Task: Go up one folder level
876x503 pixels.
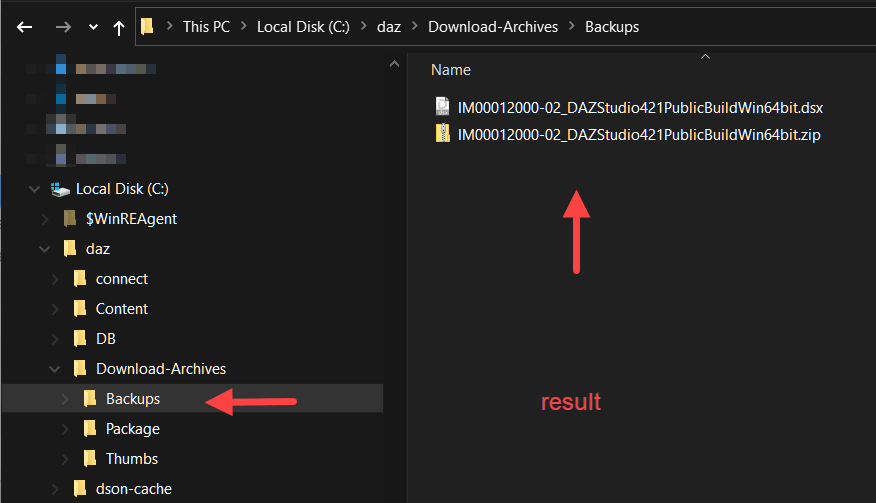Action: 119,27
